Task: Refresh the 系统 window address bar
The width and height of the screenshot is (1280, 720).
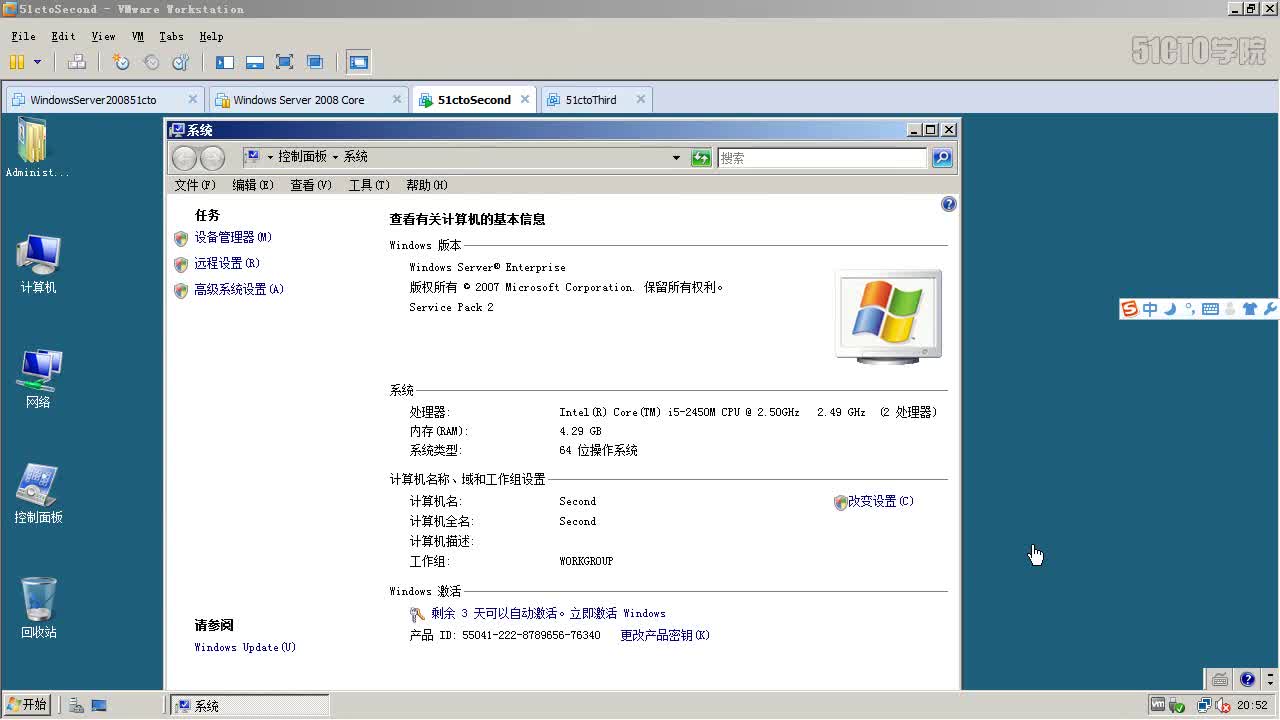Action: [x=701, y=158]
